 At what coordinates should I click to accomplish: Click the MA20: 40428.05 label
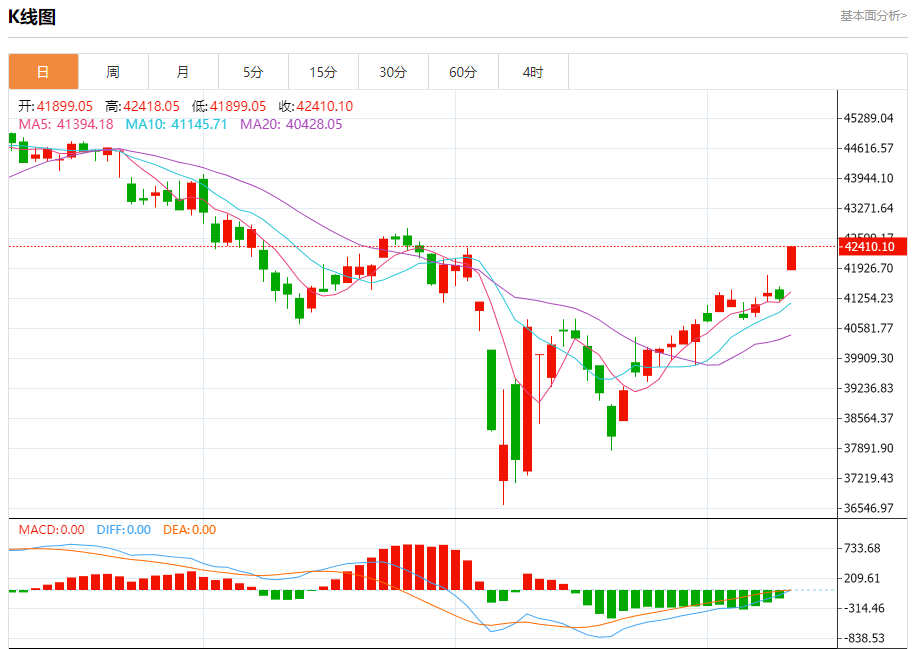[x=291, y=124]
